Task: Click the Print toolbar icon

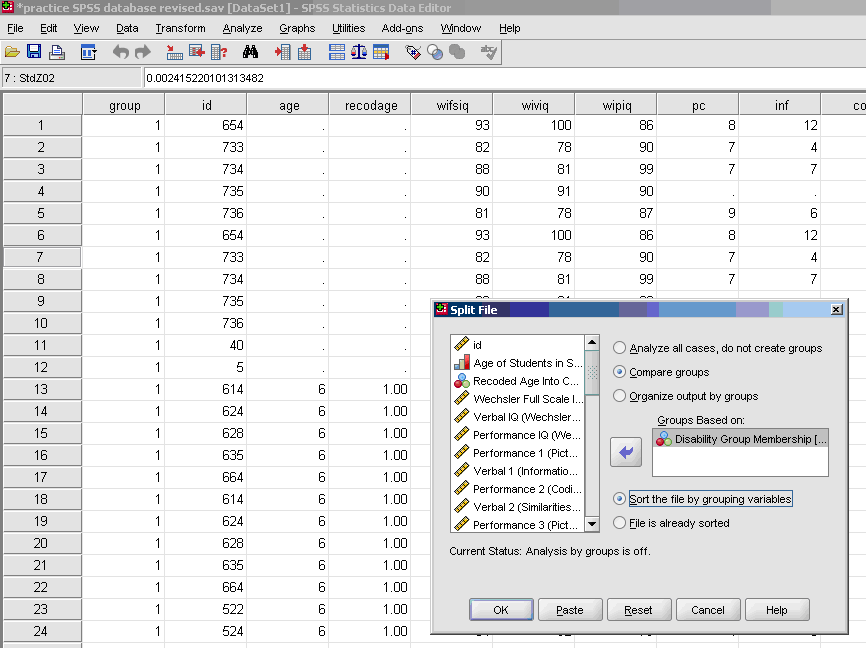Action: 57,52
